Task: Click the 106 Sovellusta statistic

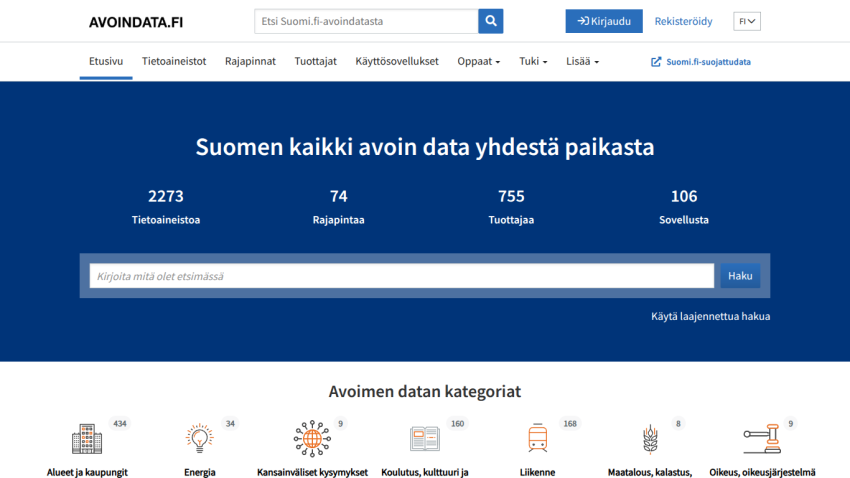Action: coord(684,206)
